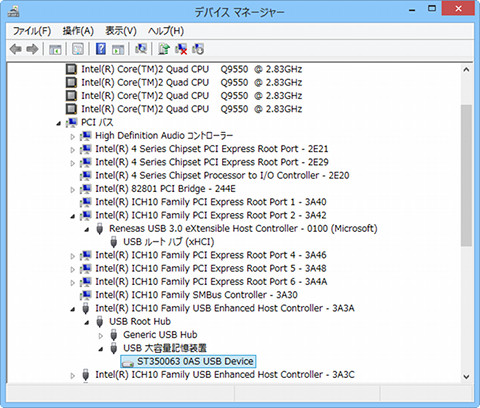Collapse the USB Root Hub node
Viewport: 480px width, 408px height.
coord(87,322)
